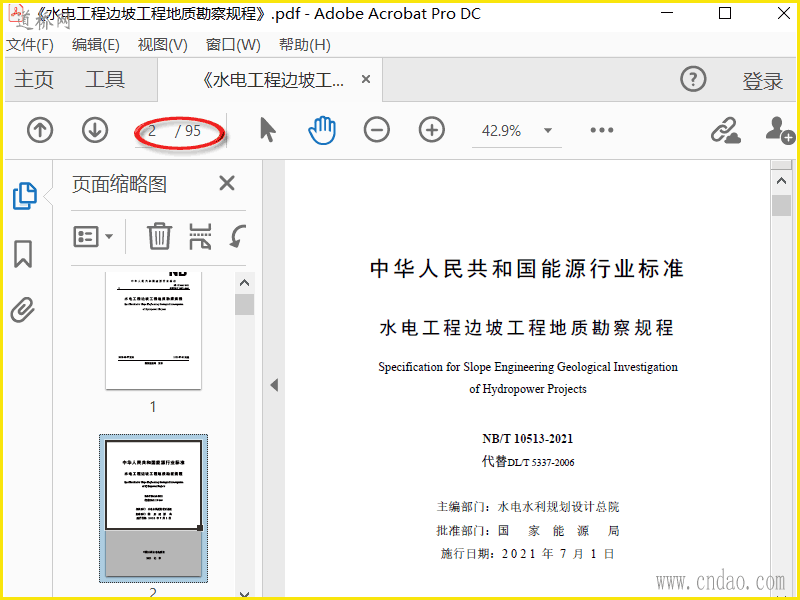The height and width of the screenshot is (600, 800).
Task: Click the title 水电工程边坡工程地质勘察规程
Action: (527, 328)
